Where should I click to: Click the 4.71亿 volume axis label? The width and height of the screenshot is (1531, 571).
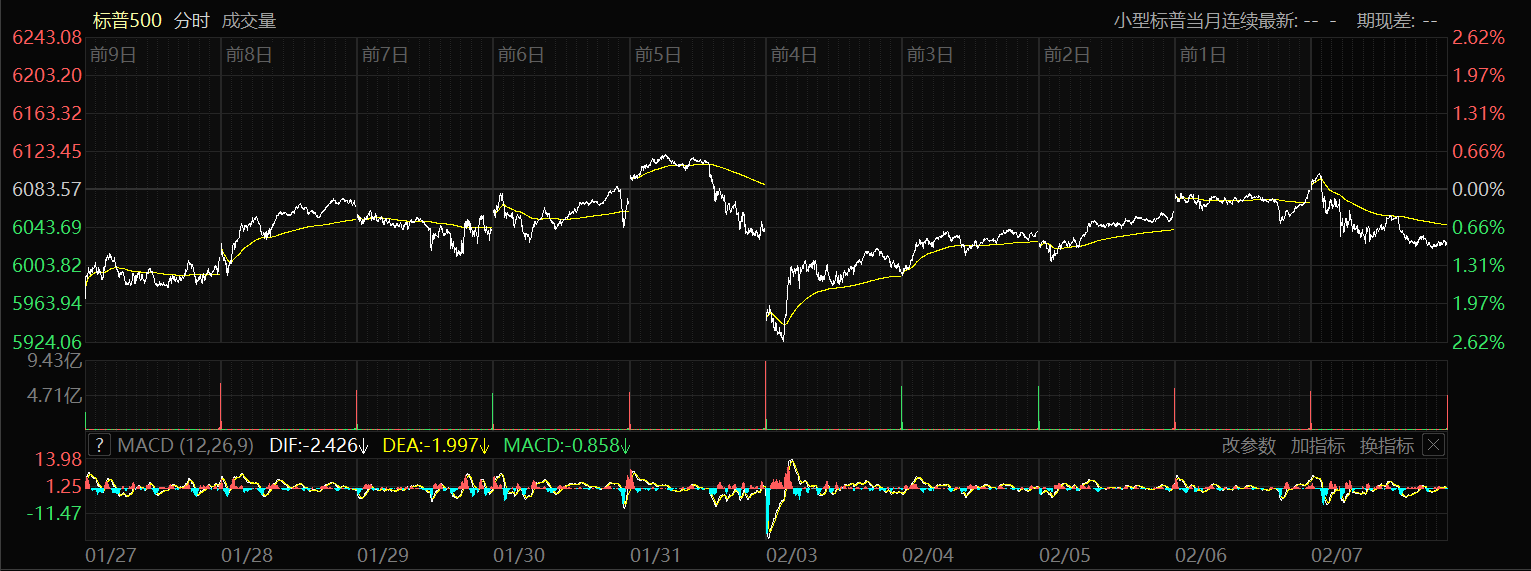tap(54, 395)
